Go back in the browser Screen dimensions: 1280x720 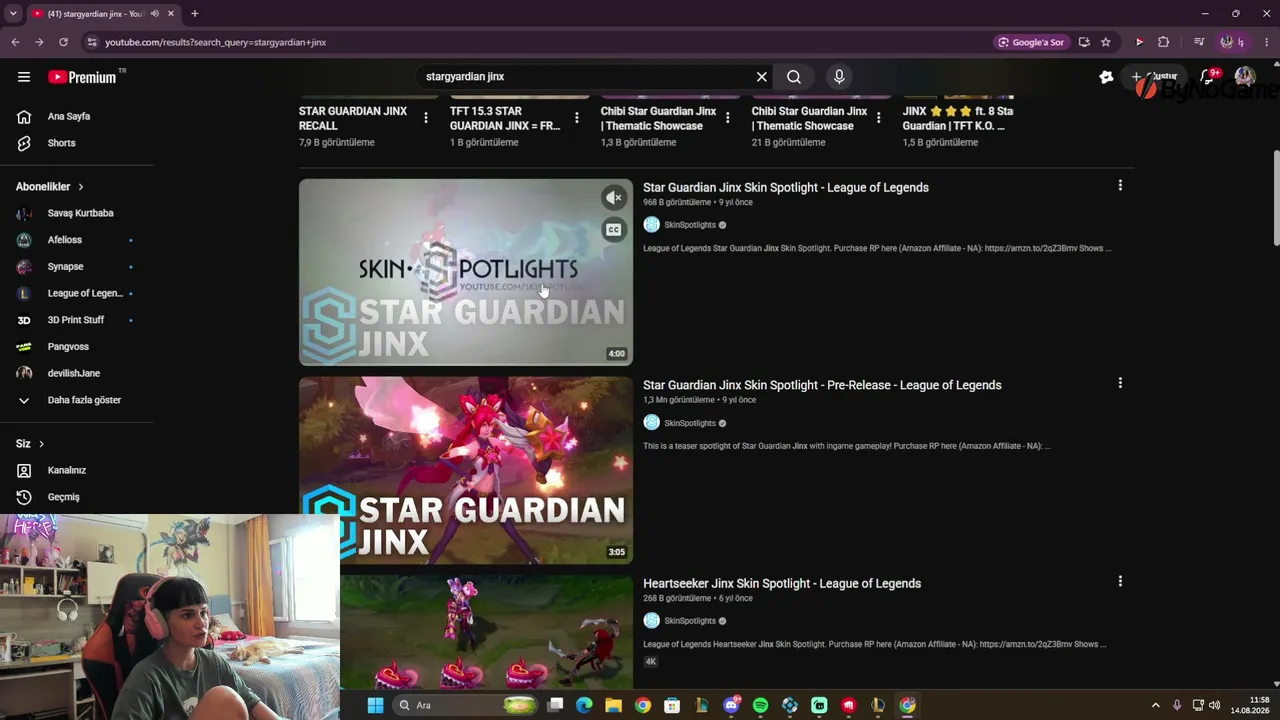pos(15,42)
